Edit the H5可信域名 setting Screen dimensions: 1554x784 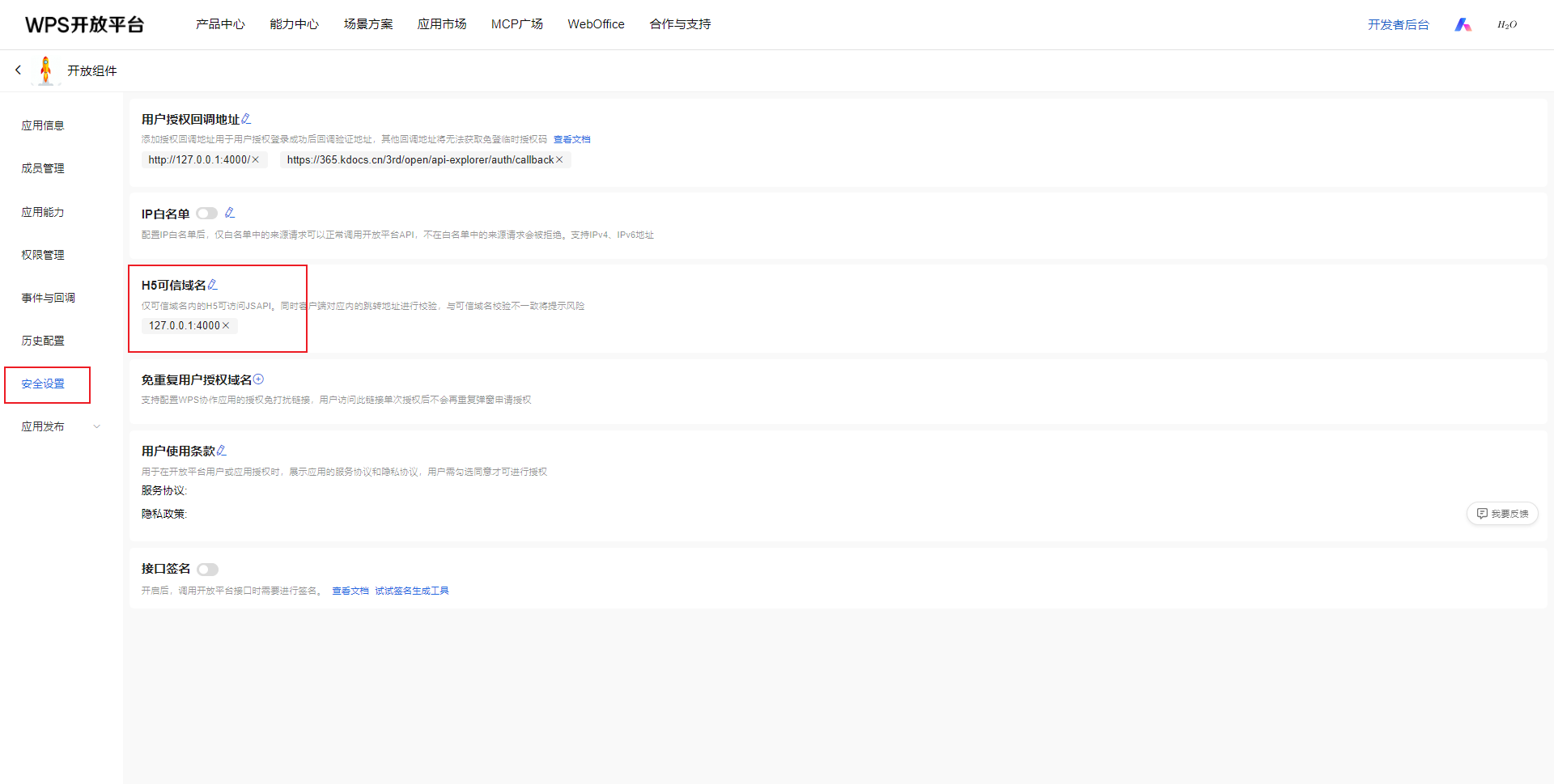pyautogui.click(x=213, y=285)
